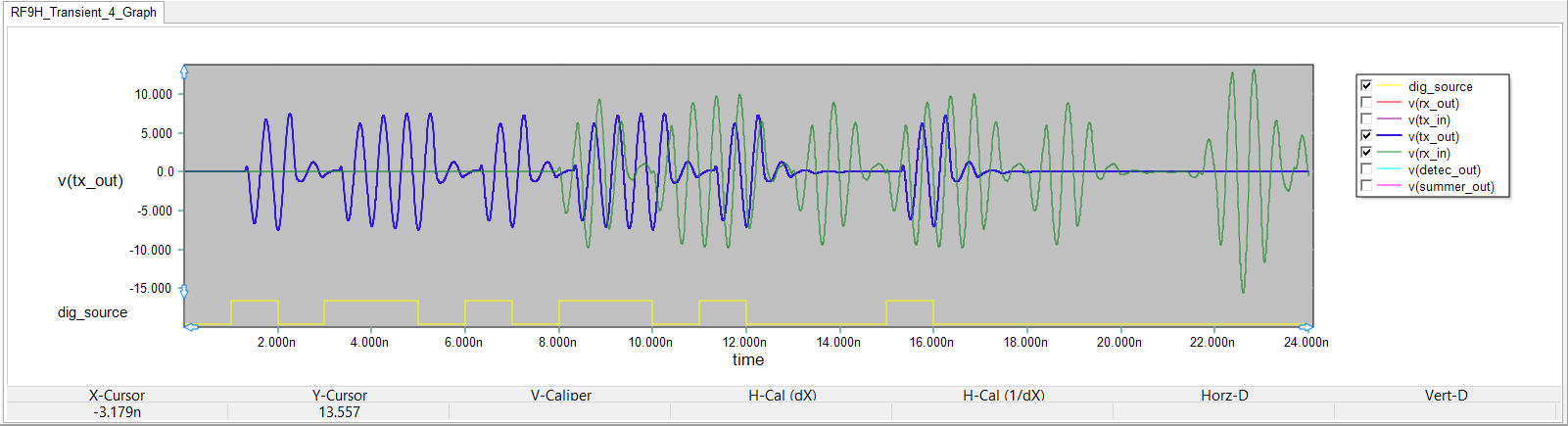Uncheck the dig_source trace checkbox

1366,86
